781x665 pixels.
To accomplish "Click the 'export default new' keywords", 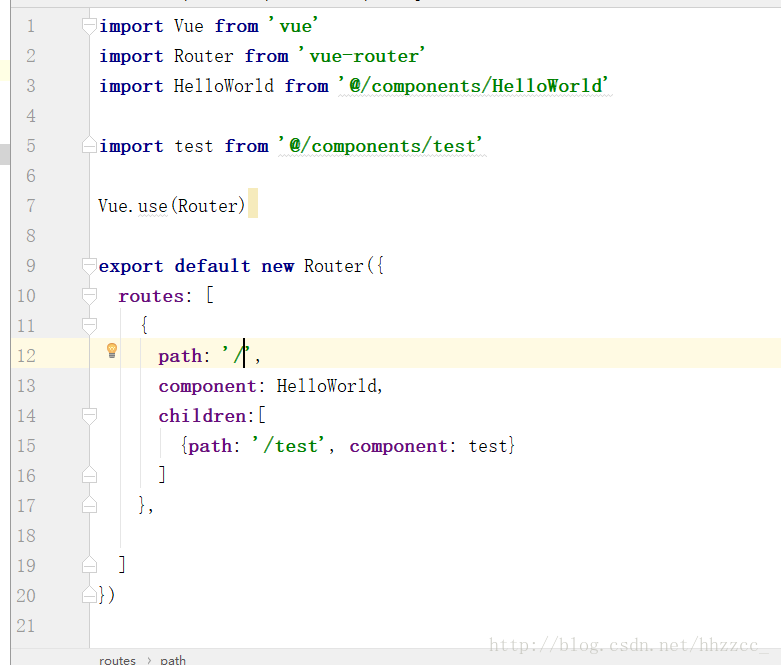I will 196,266.
